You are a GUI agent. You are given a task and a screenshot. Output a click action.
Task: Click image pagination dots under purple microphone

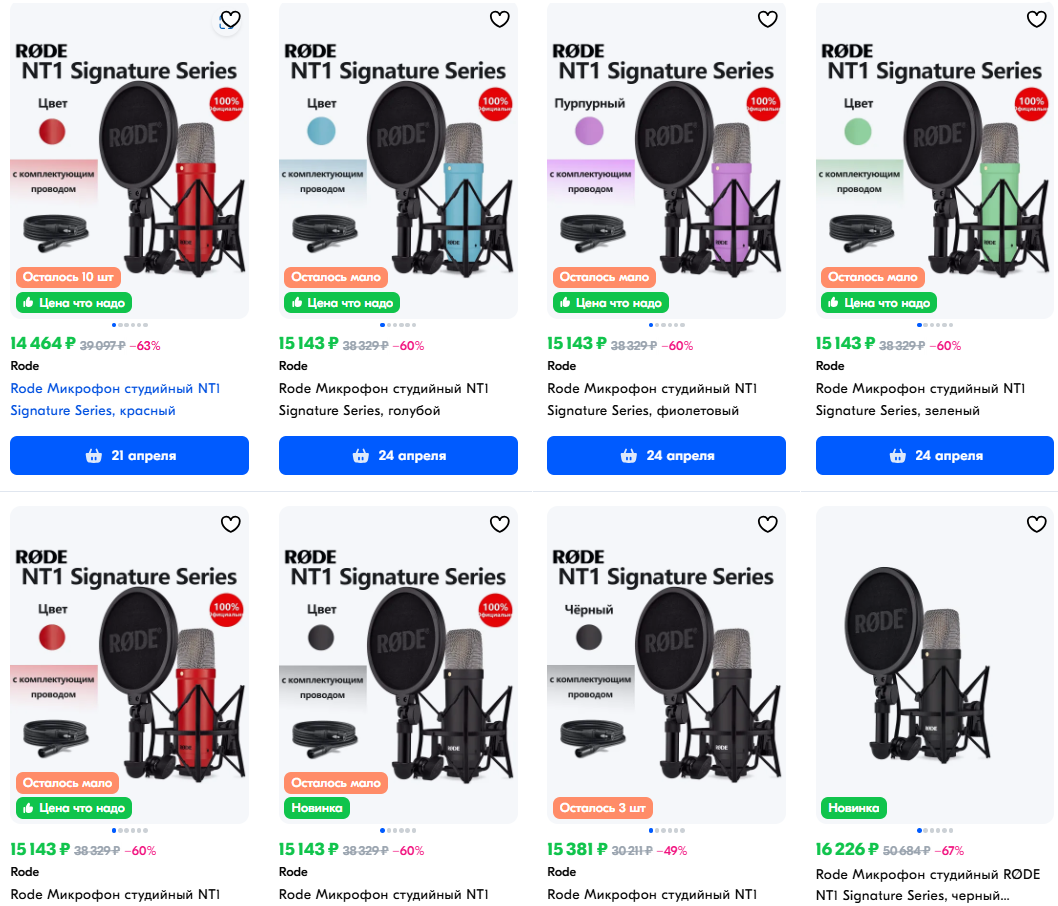point(666,325)
